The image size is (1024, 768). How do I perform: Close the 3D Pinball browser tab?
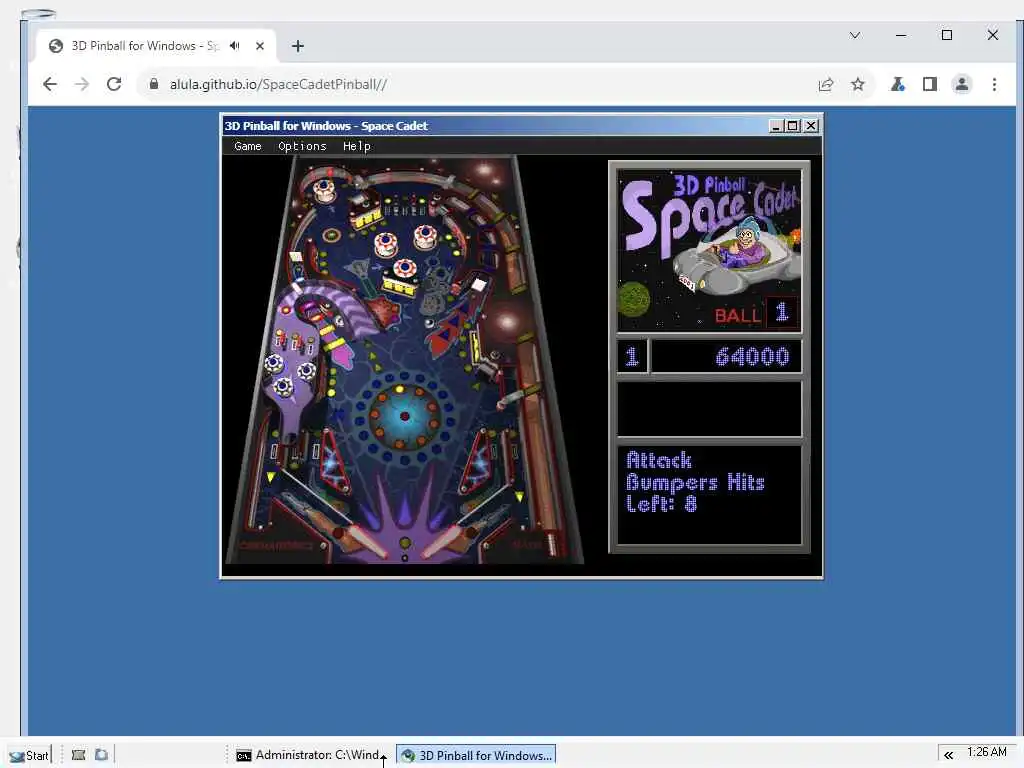tap(260, 46)
